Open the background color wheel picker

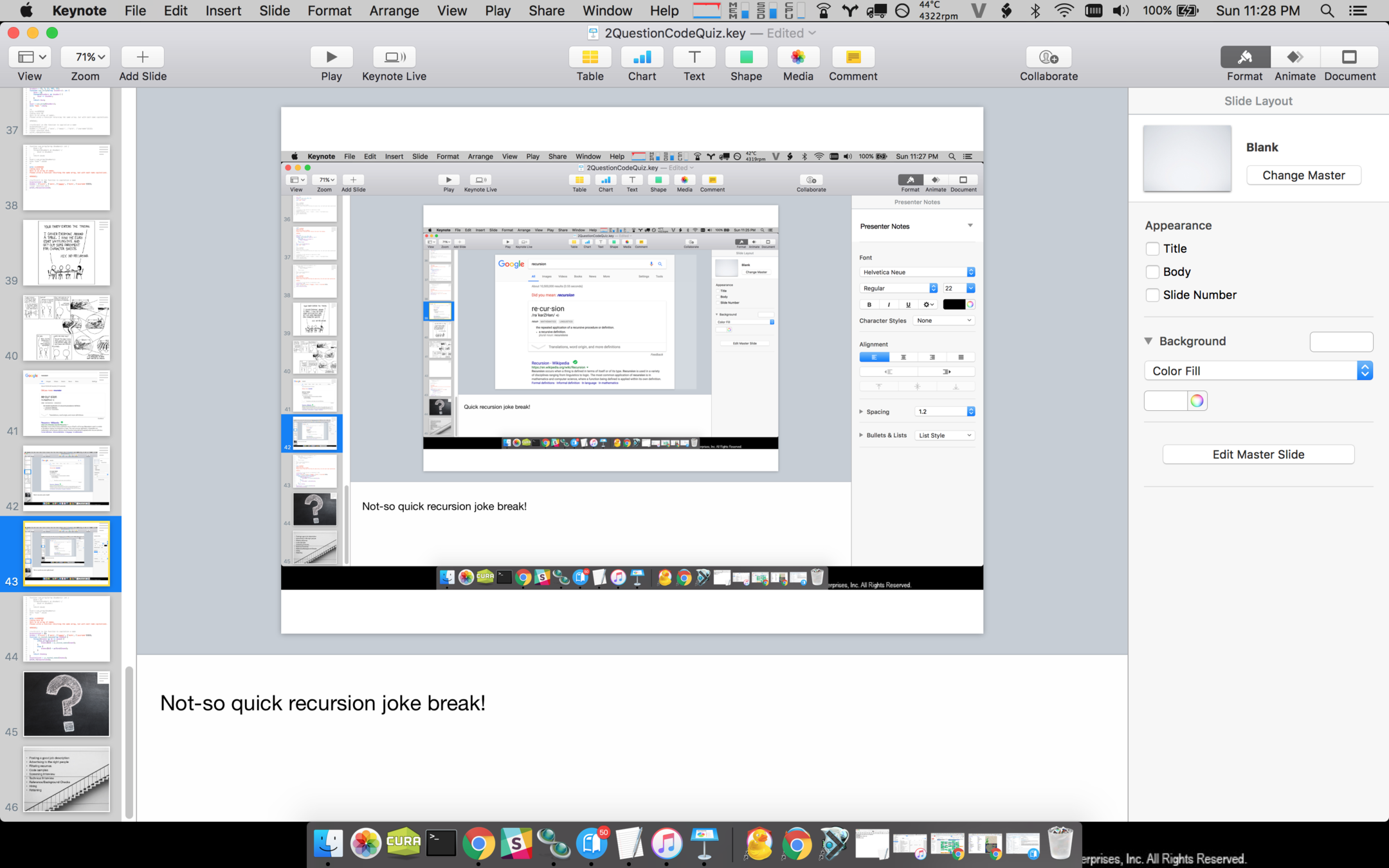1197,401
